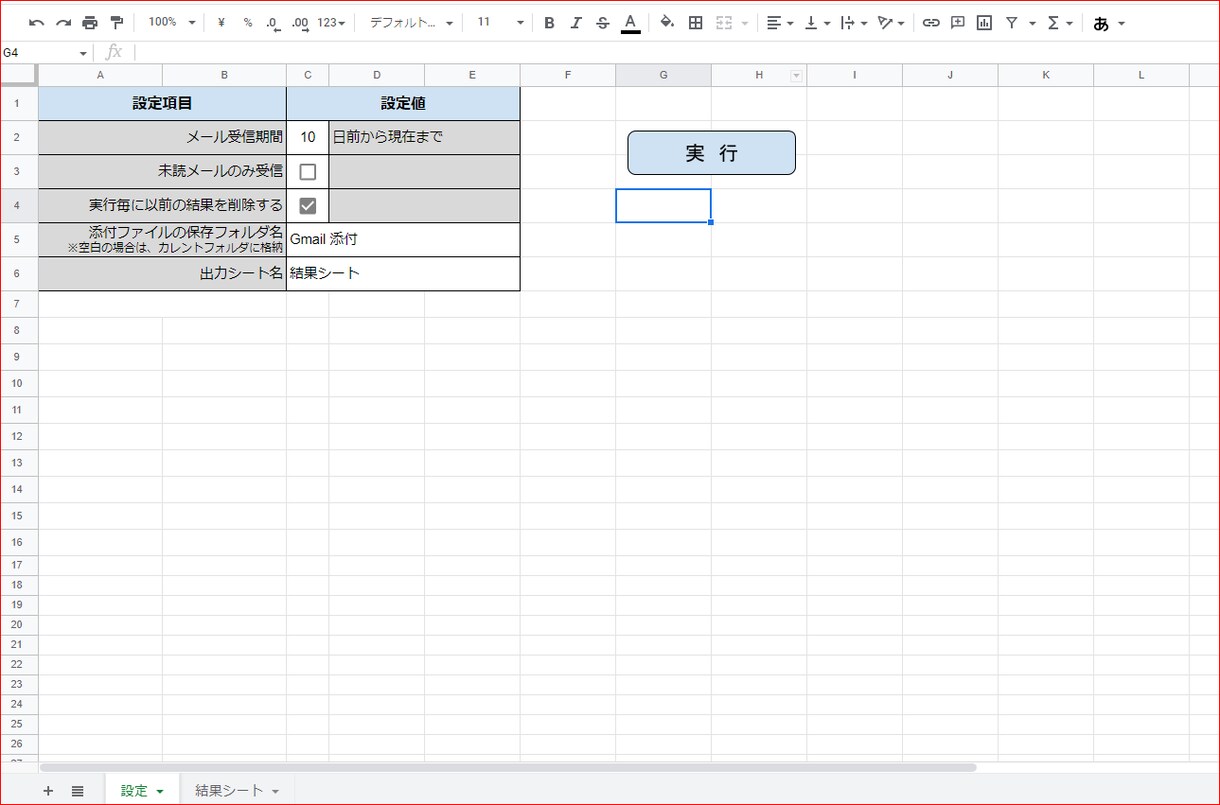Click the formula bar input
Image resolution: width=1220 pixels, height=805 pixels.
[676, 52]
